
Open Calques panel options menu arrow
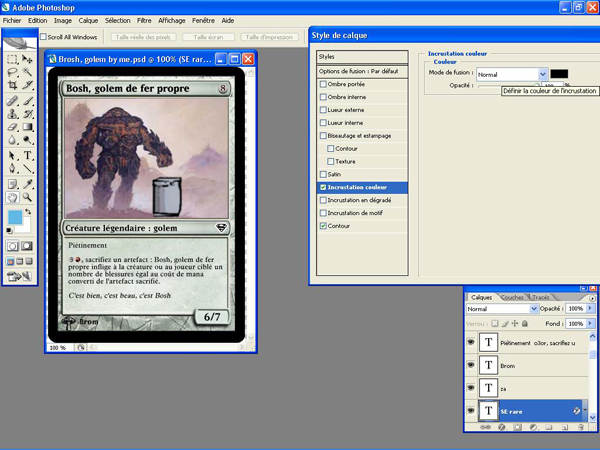click(592, 298)
